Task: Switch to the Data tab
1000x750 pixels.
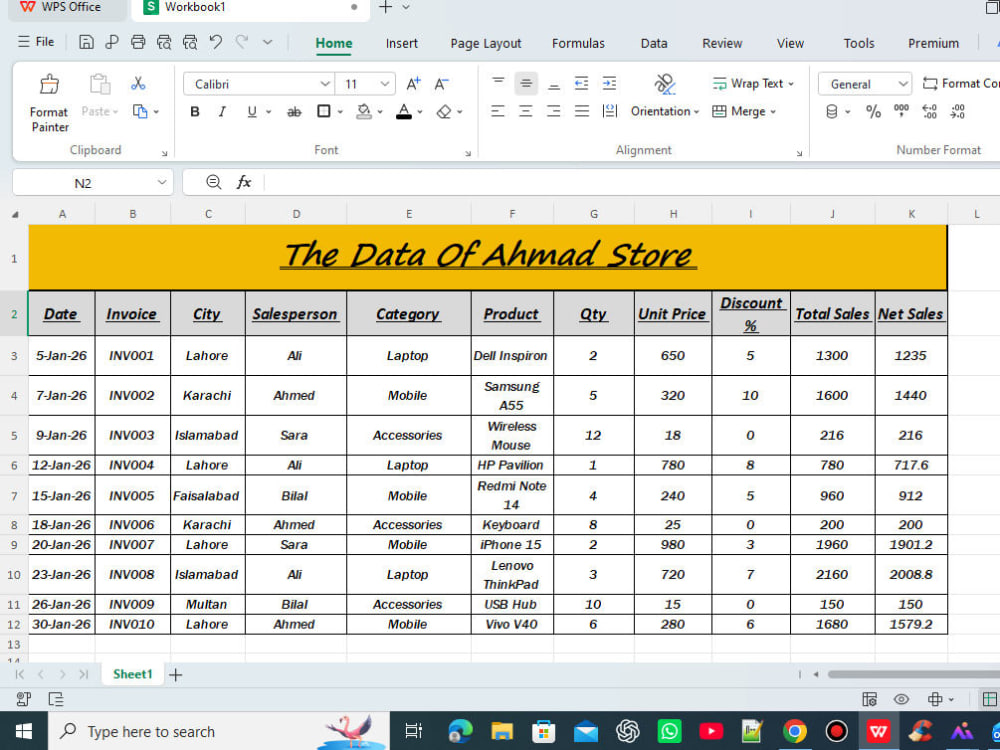Action: 654,43
